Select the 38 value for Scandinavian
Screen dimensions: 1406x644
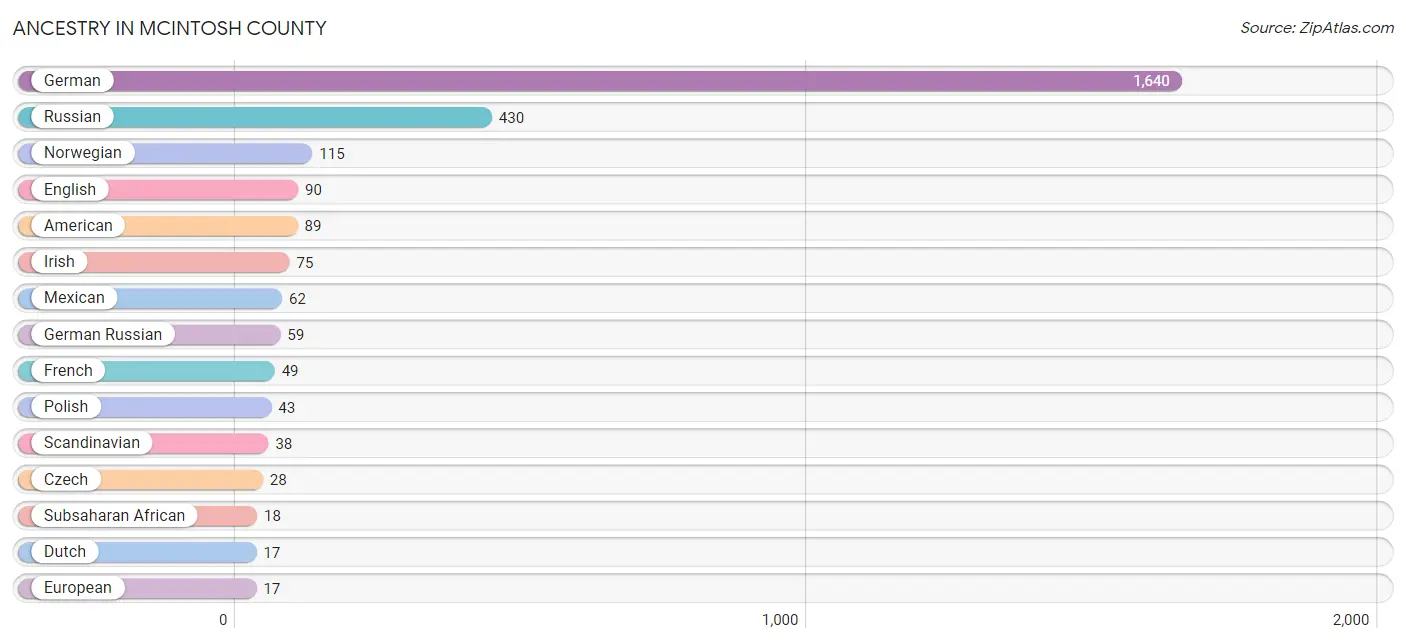click(284, 444)
